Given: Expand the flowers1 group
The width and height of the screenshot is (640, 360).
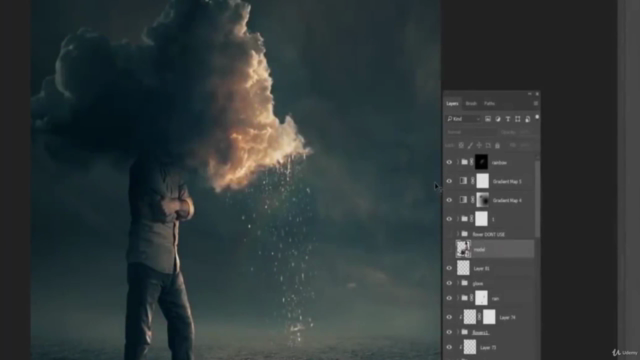Looking at the screenshot, I should tap(458, 332).
